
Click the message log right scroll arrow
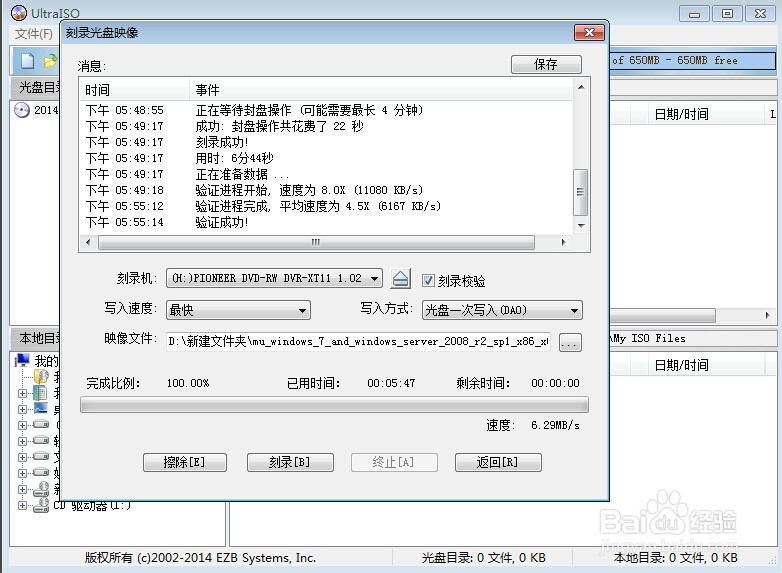pyautogui.click(x=563, y=242)
